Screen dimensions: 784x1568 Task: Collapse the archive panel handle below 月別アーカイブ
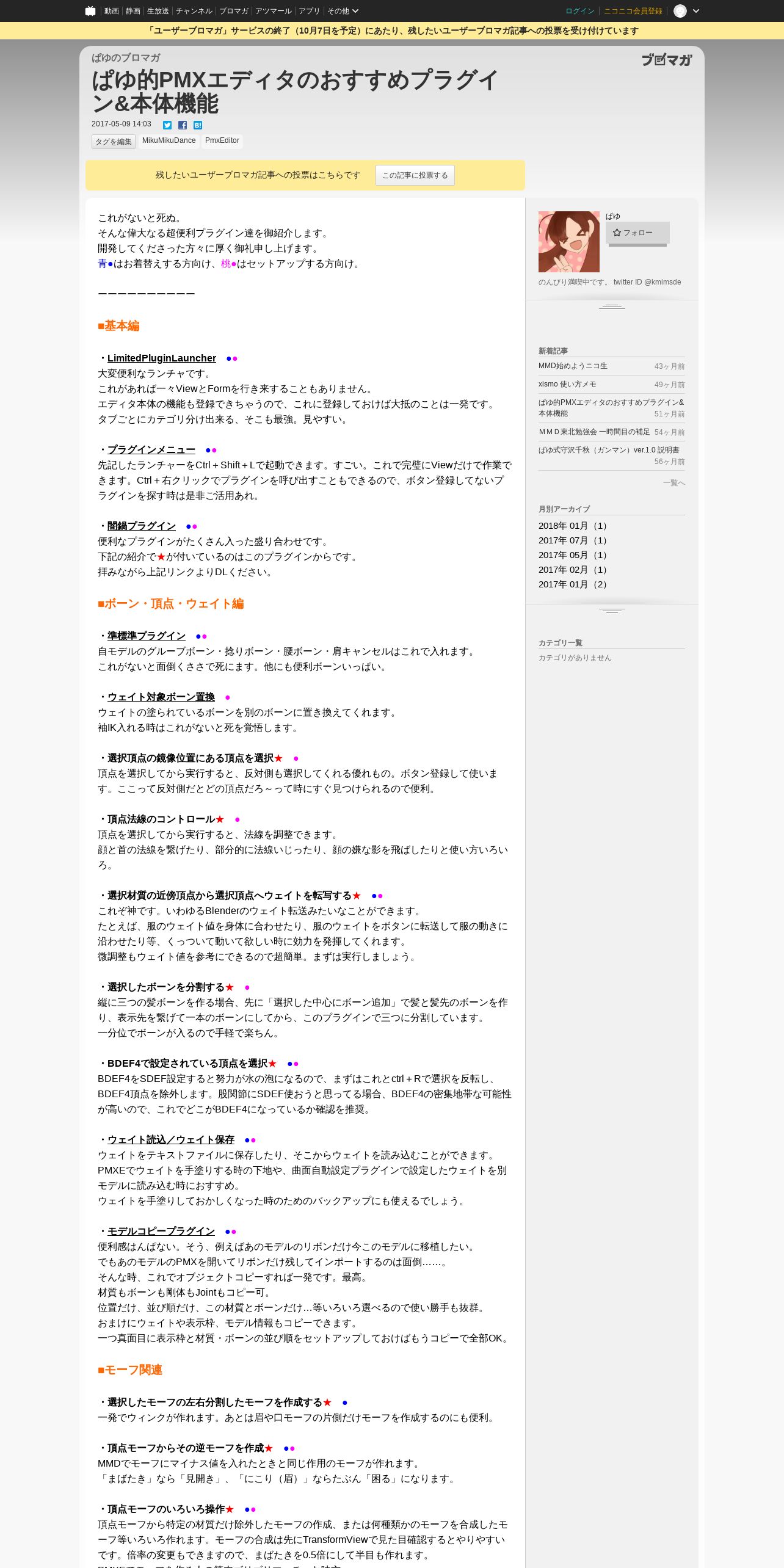click(x=612, y=610)
